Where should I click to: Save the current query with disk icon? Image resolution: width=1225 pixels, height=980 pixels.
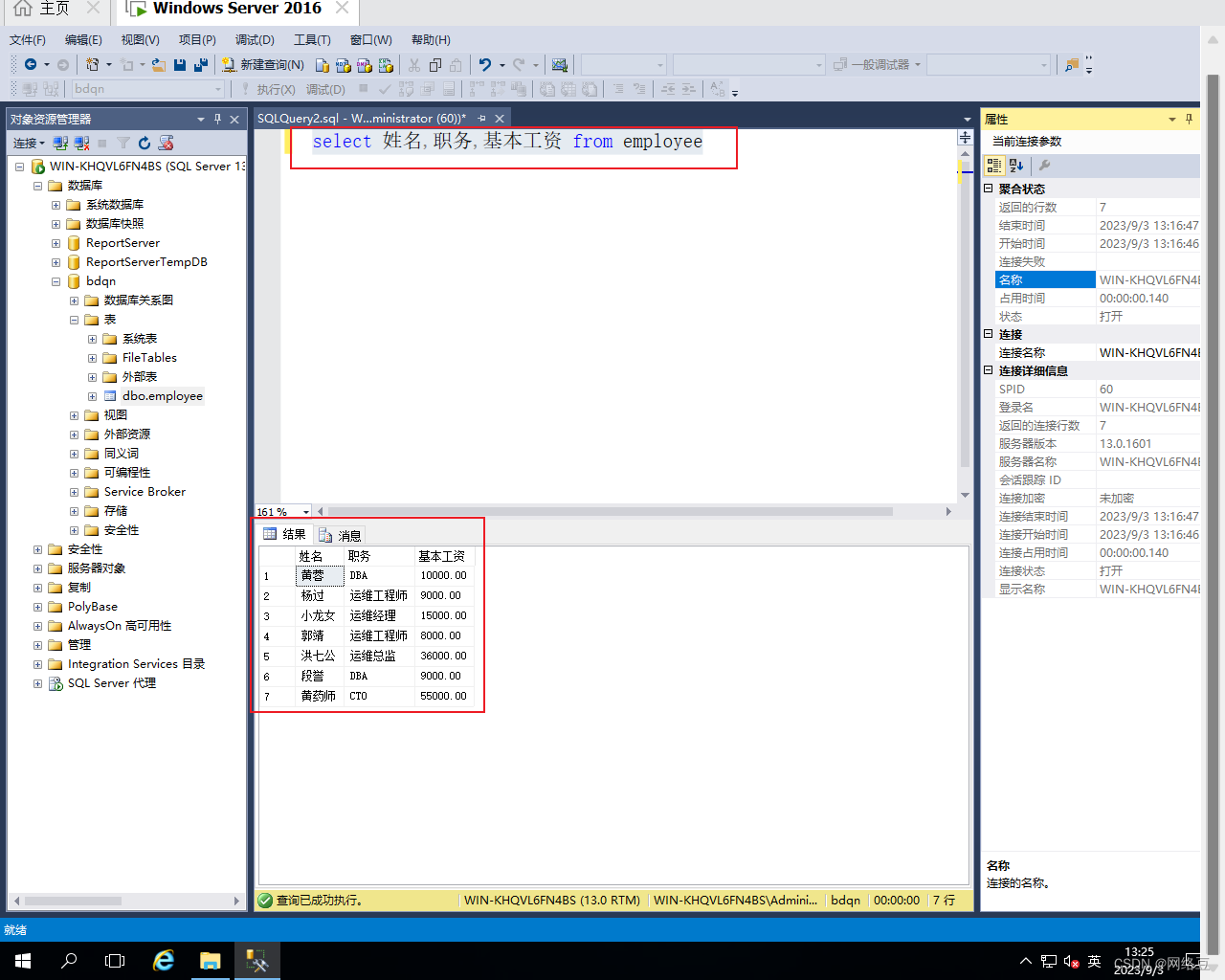180,65
